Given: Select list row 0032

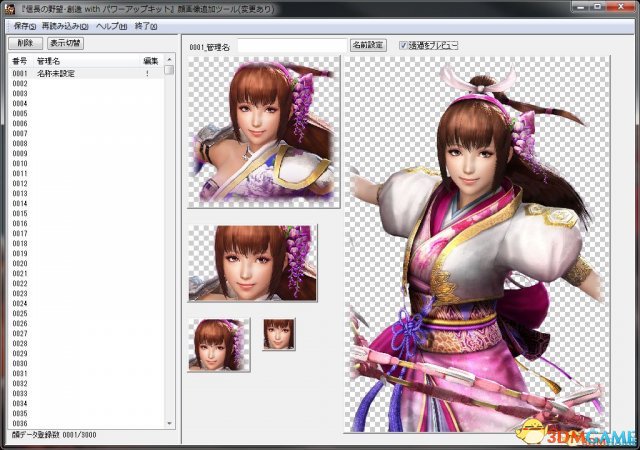Looking at the screenshot, I should pos(87,383).
